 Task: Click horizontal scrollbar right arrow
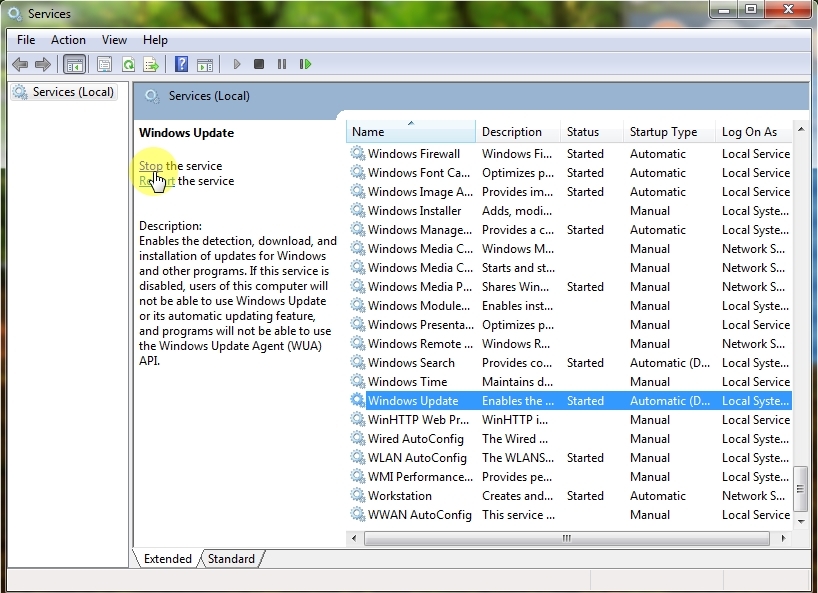pyautogui.click(x=783, y=538)
